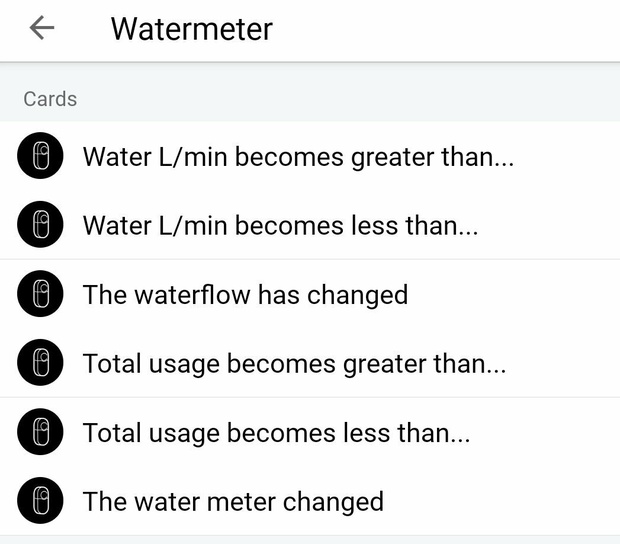
Task: Tap header bar area right of Watermeter title
Action: tap(447, 30)
